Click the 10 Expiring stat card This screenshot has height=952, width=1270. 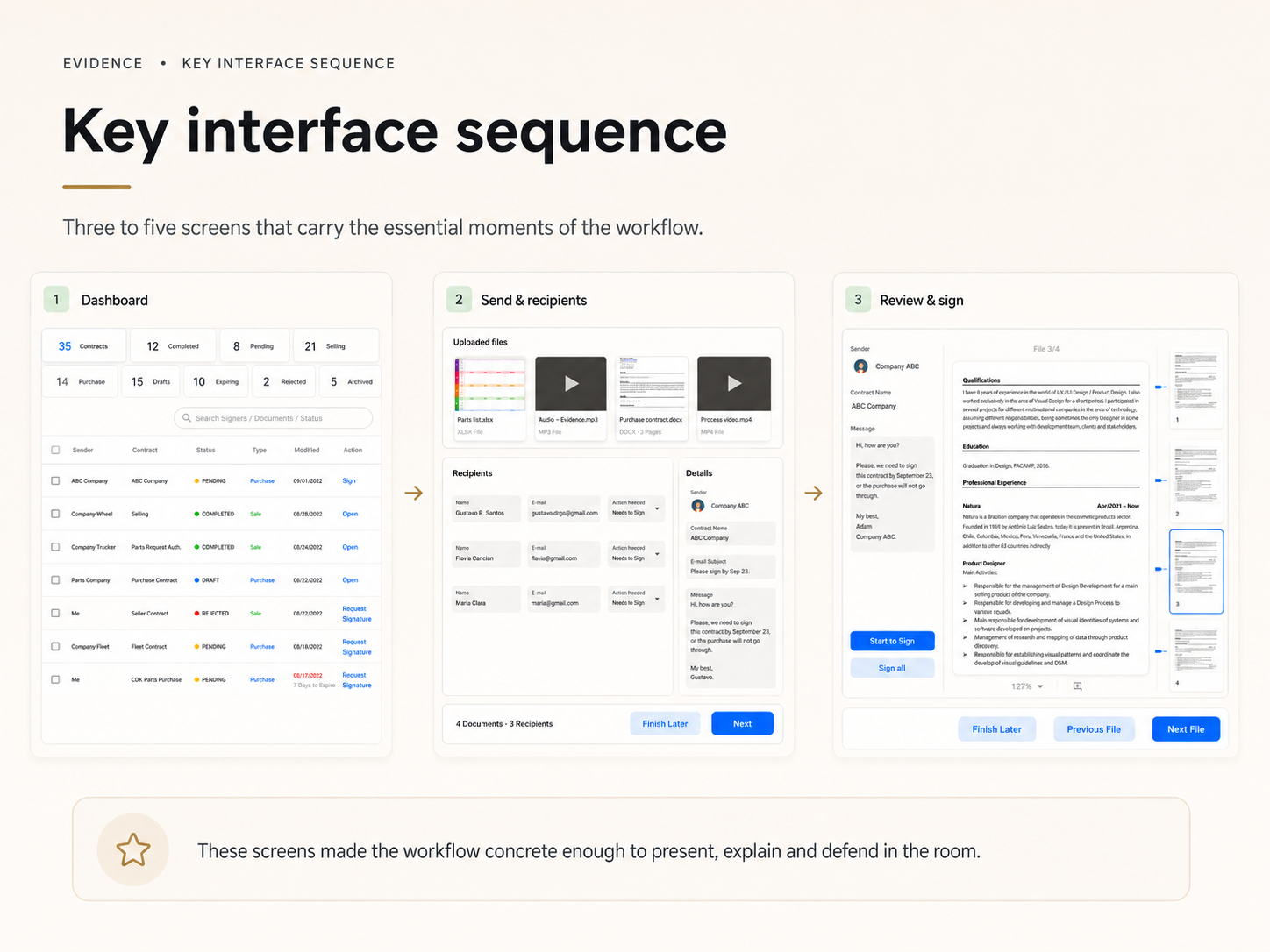[216, 381]
